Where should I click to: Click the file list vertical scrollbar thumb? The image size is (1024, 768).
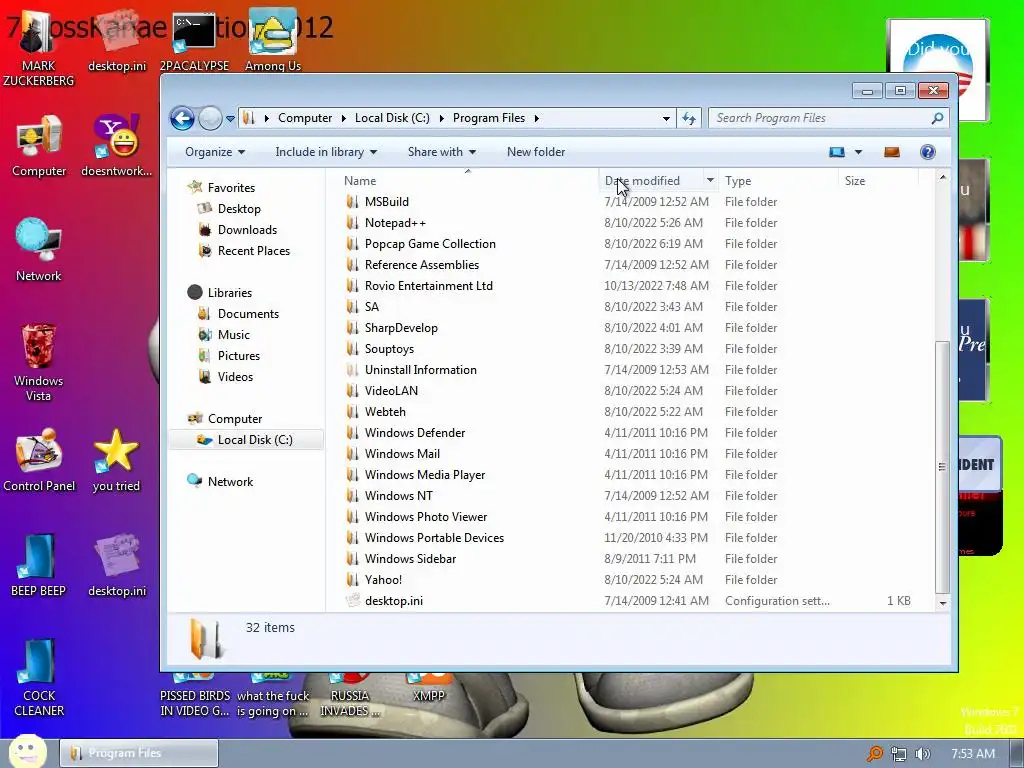(x=942, y=466)
